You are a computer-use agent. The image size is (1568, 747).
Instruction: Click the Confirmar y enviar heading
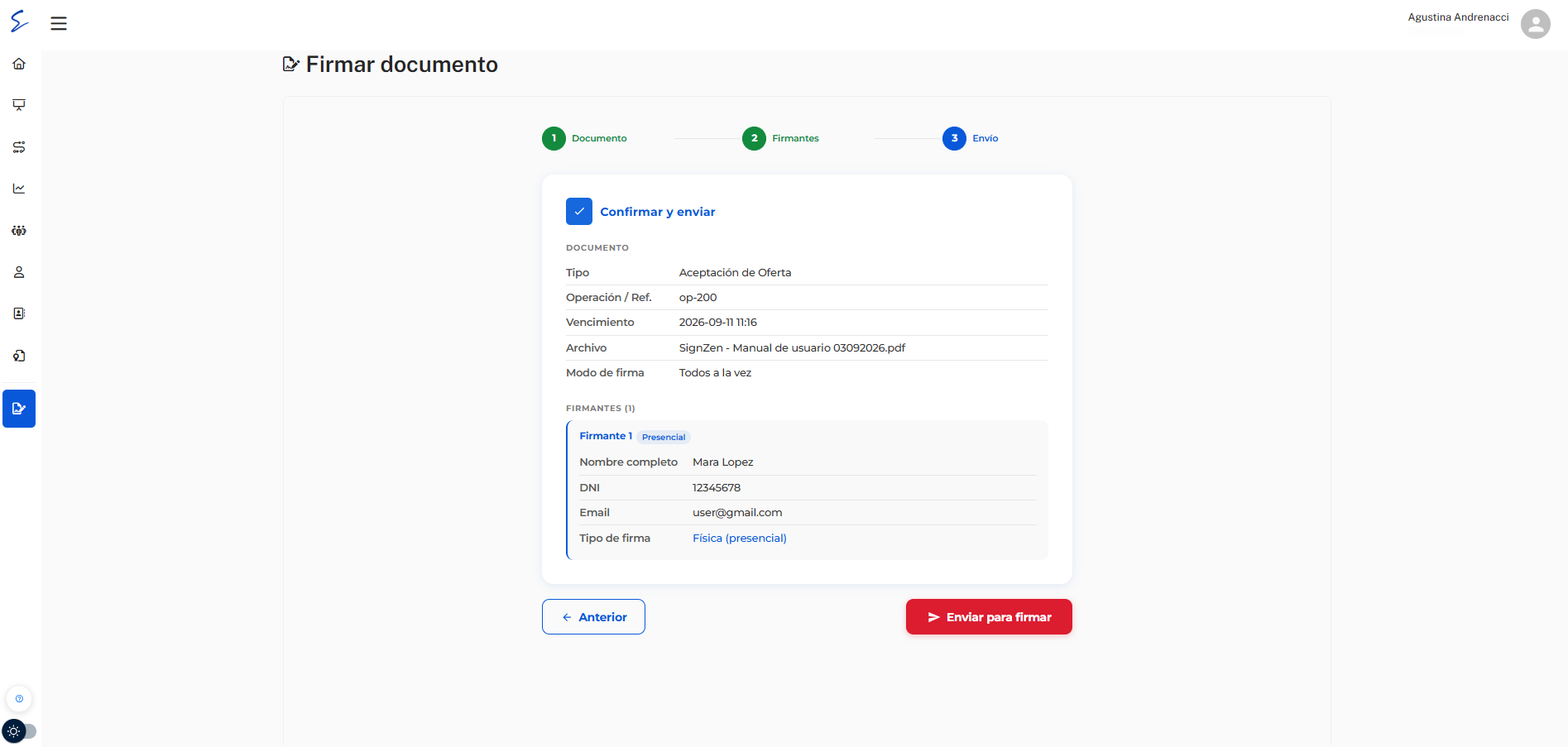pos(658,212)
